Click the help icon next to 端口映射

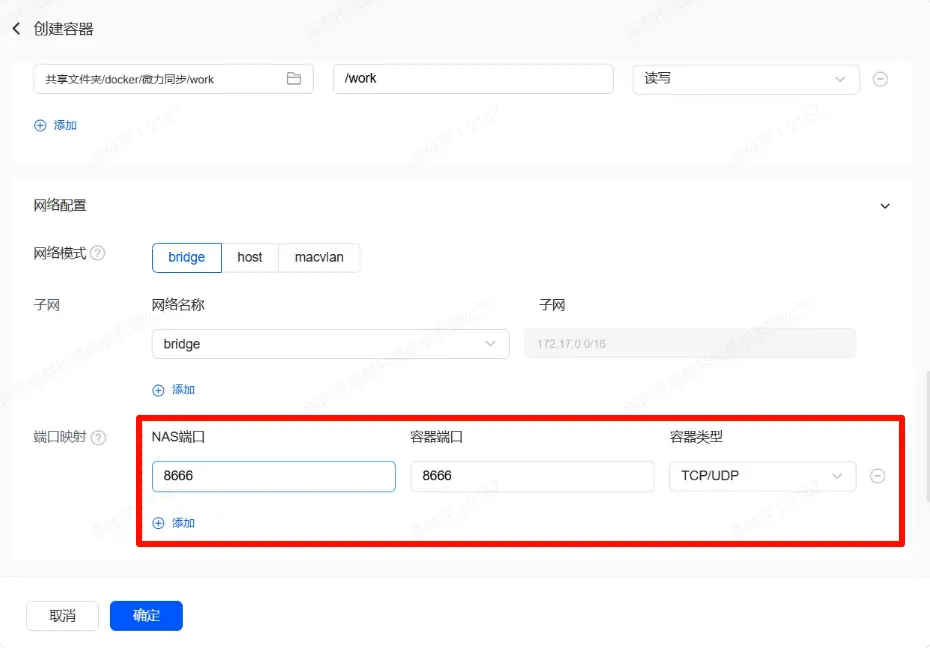coord(98,437)
